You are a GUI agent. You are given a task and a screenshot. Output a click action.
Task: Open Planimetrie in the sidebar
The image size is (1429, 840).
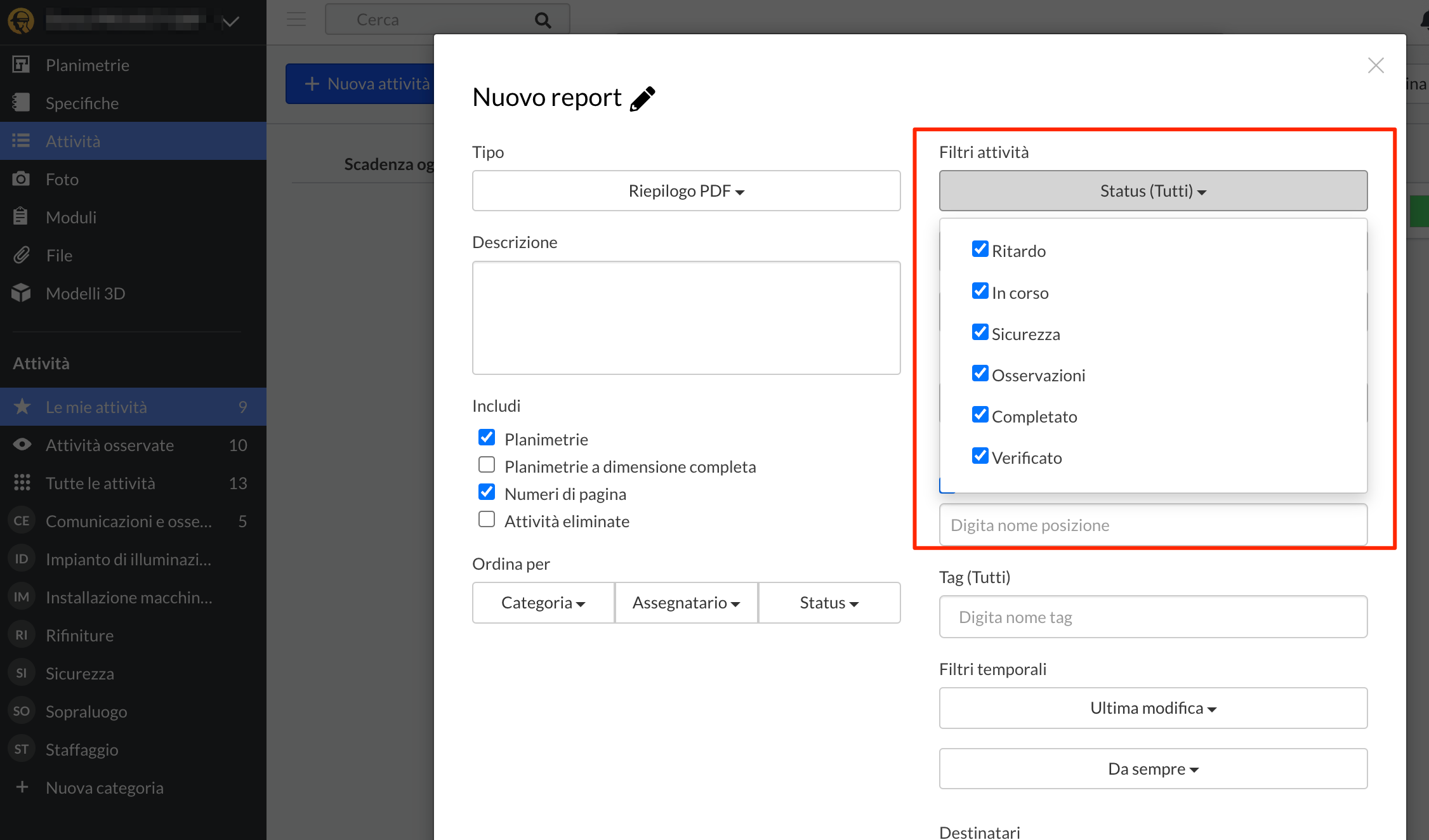click(133, 65)
